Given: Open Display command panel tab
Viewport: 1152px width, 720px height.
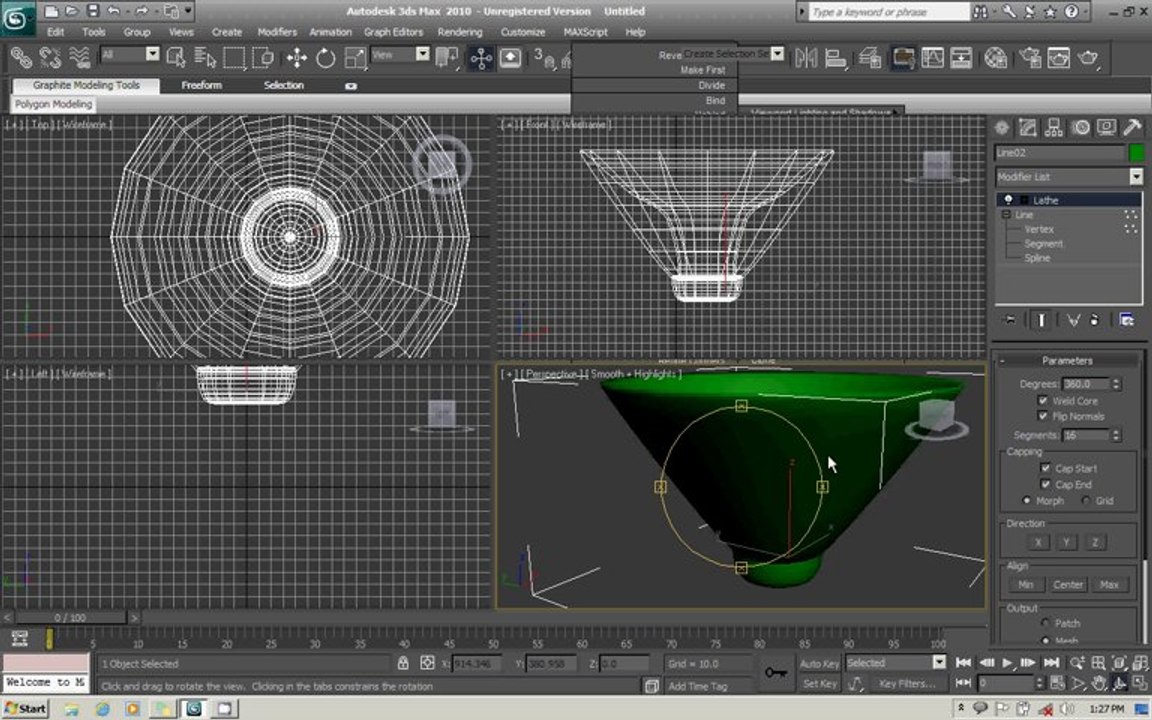Looking at the screenshot, I should point(1106,128).
